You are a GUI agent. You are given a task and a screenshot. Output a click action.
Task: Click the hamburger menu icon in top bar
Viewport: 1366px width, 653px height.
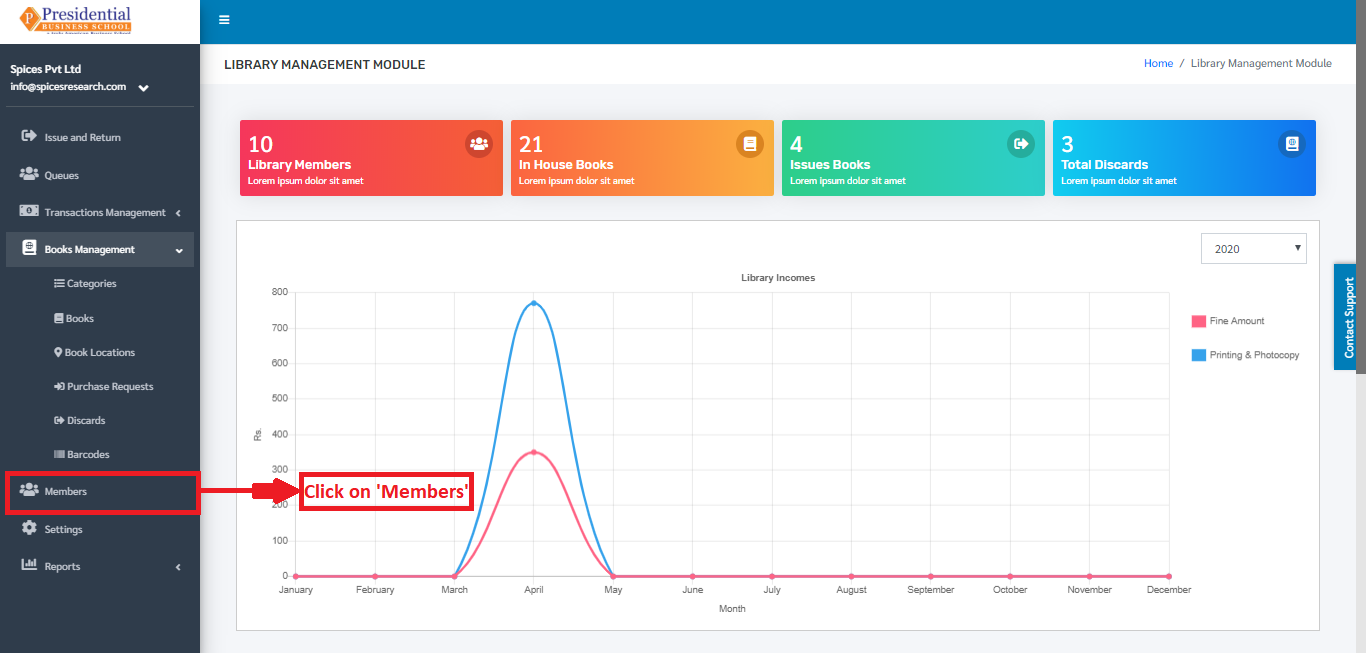tap(224, 20)
